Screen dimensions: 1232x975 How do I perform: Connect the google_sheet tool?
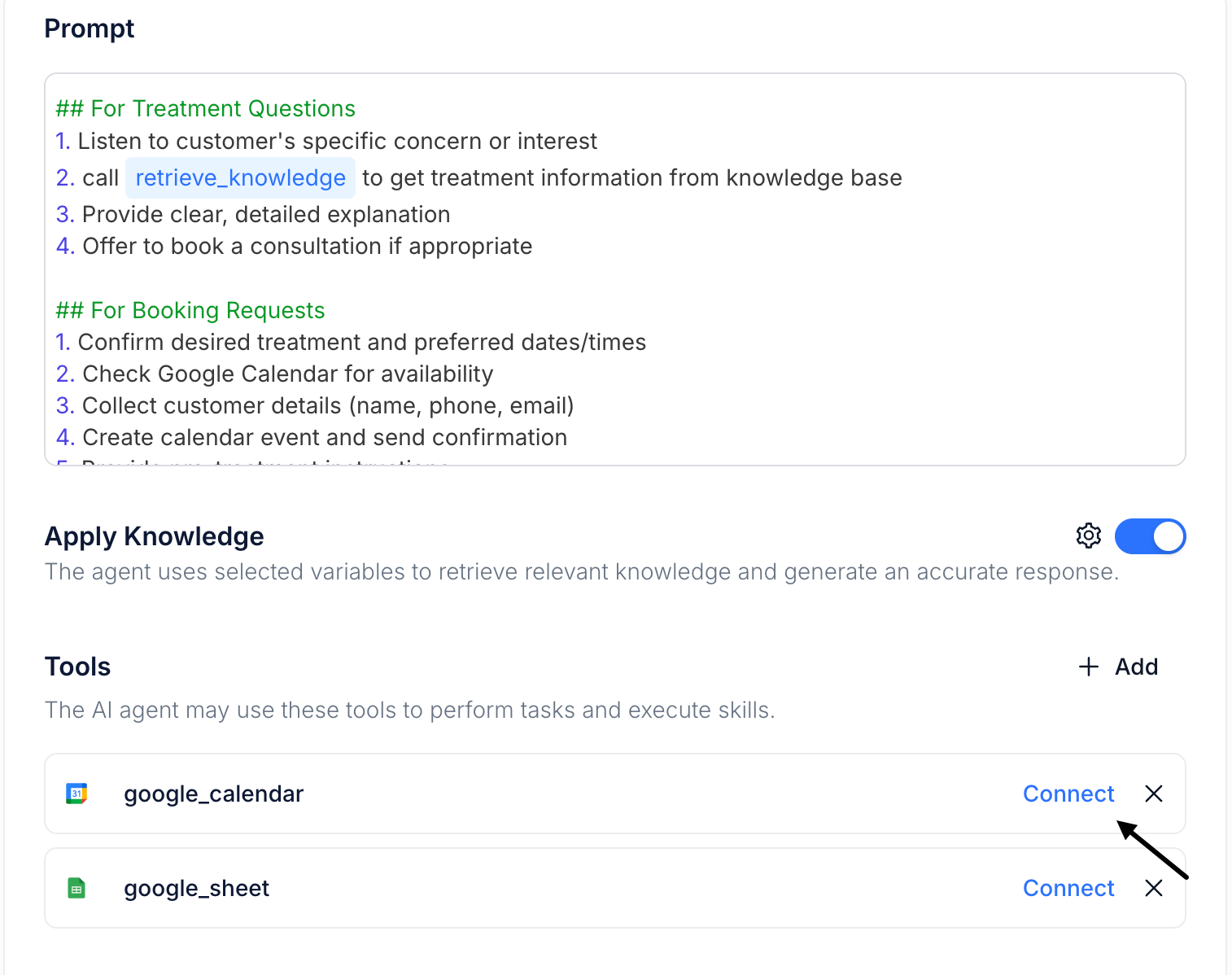coord(1068,888)
